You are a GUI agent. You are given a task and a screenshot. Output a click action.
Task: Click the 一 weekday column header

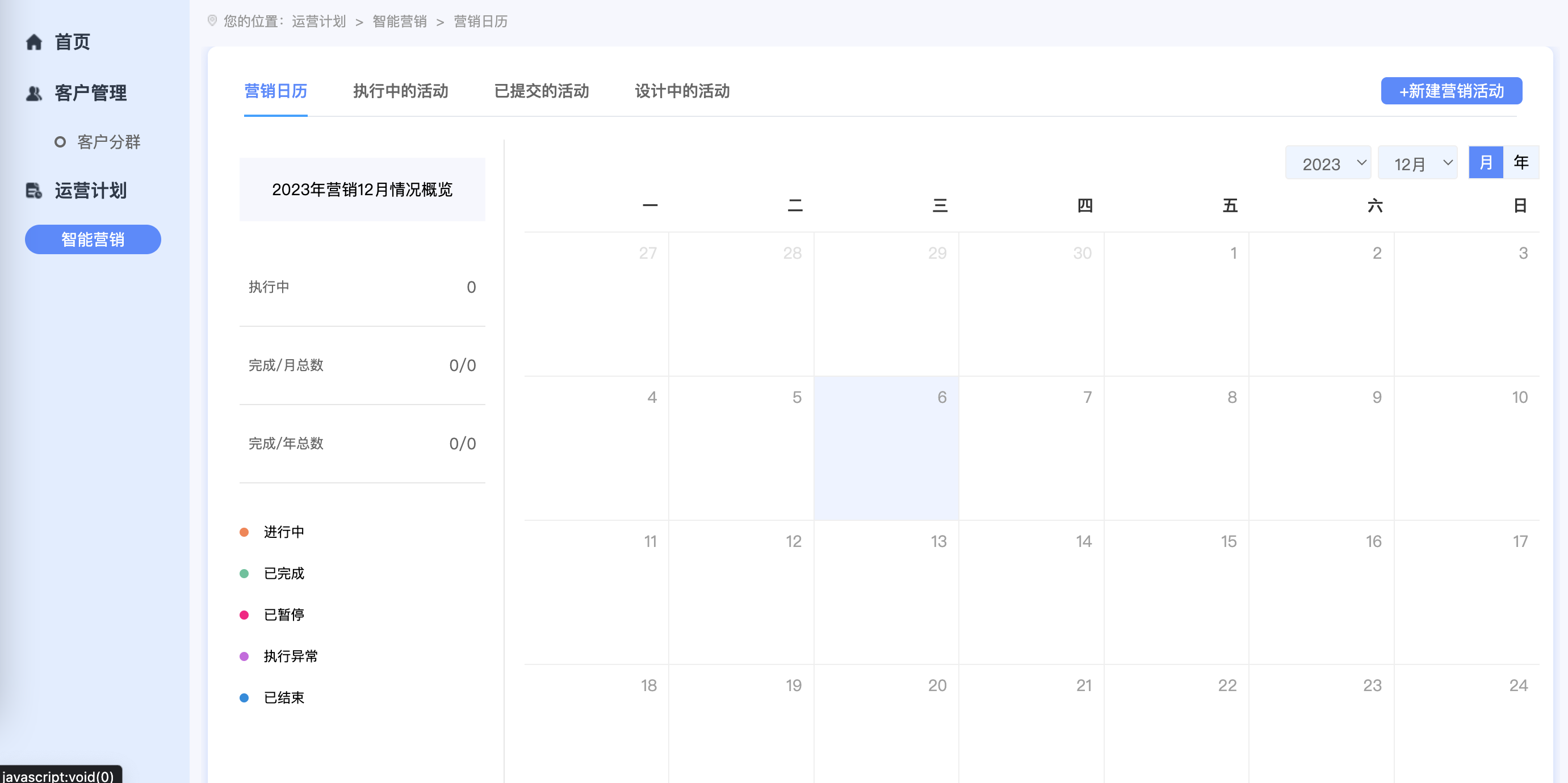point(650,205)
